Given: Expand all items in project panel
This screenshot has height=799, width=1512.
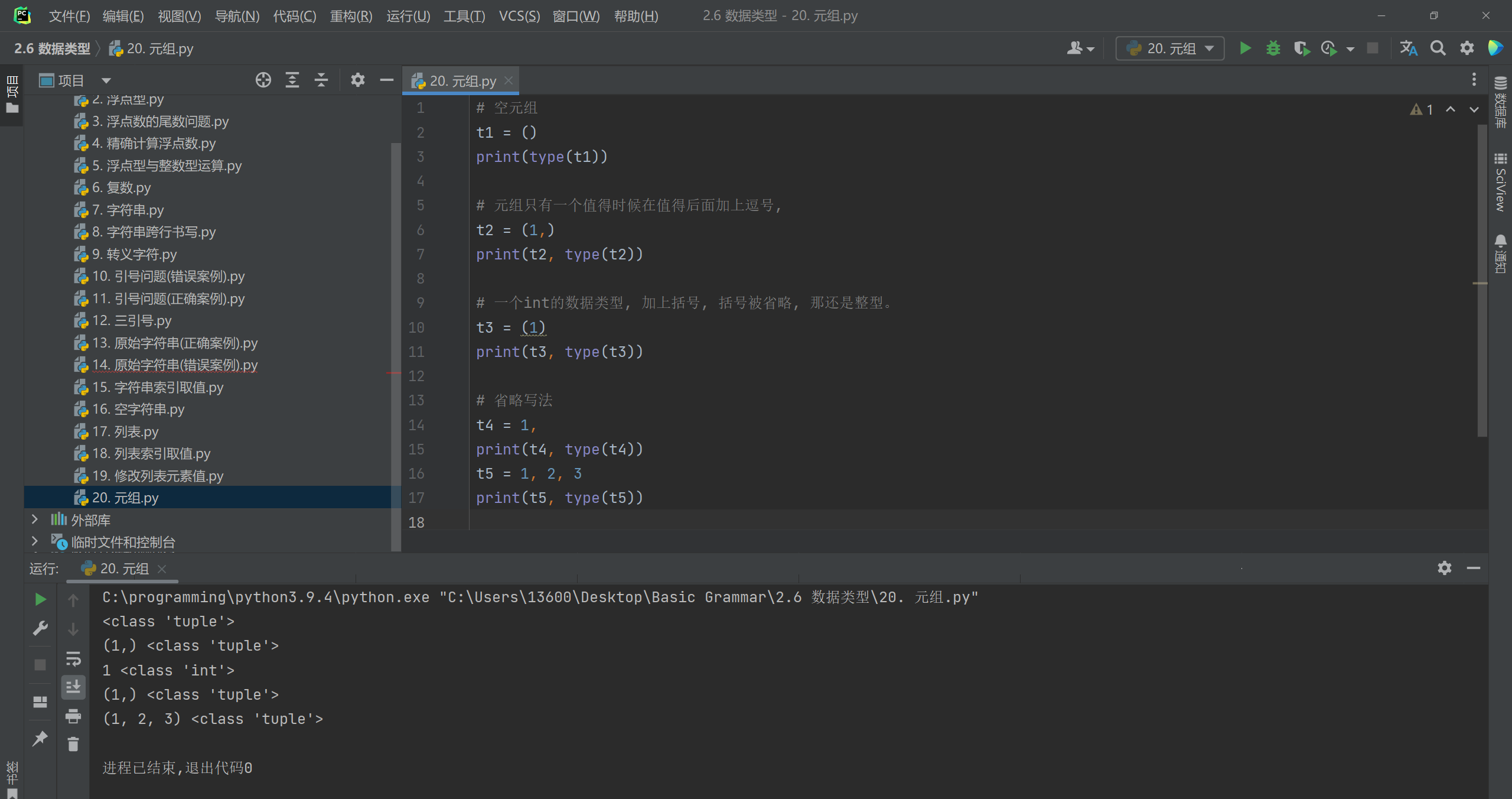Looking at the screenshot, I should pyautogui.click(x=292, y=80).
